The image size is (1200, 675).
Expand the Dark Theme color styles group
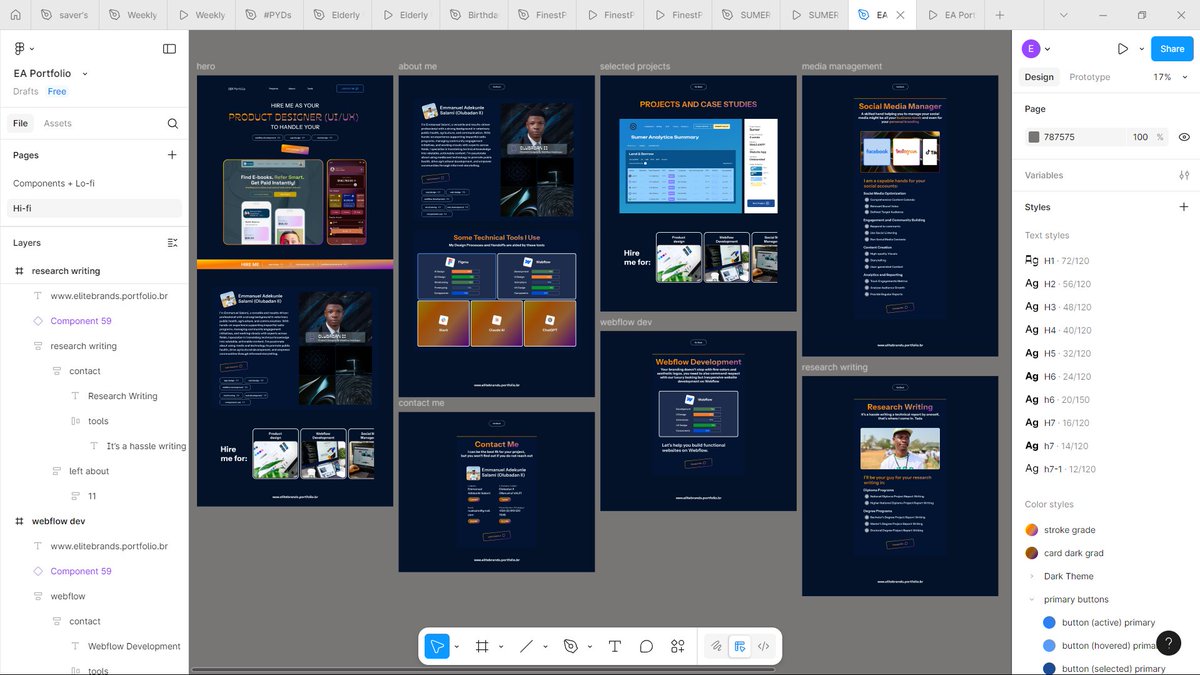(1032, 576)
